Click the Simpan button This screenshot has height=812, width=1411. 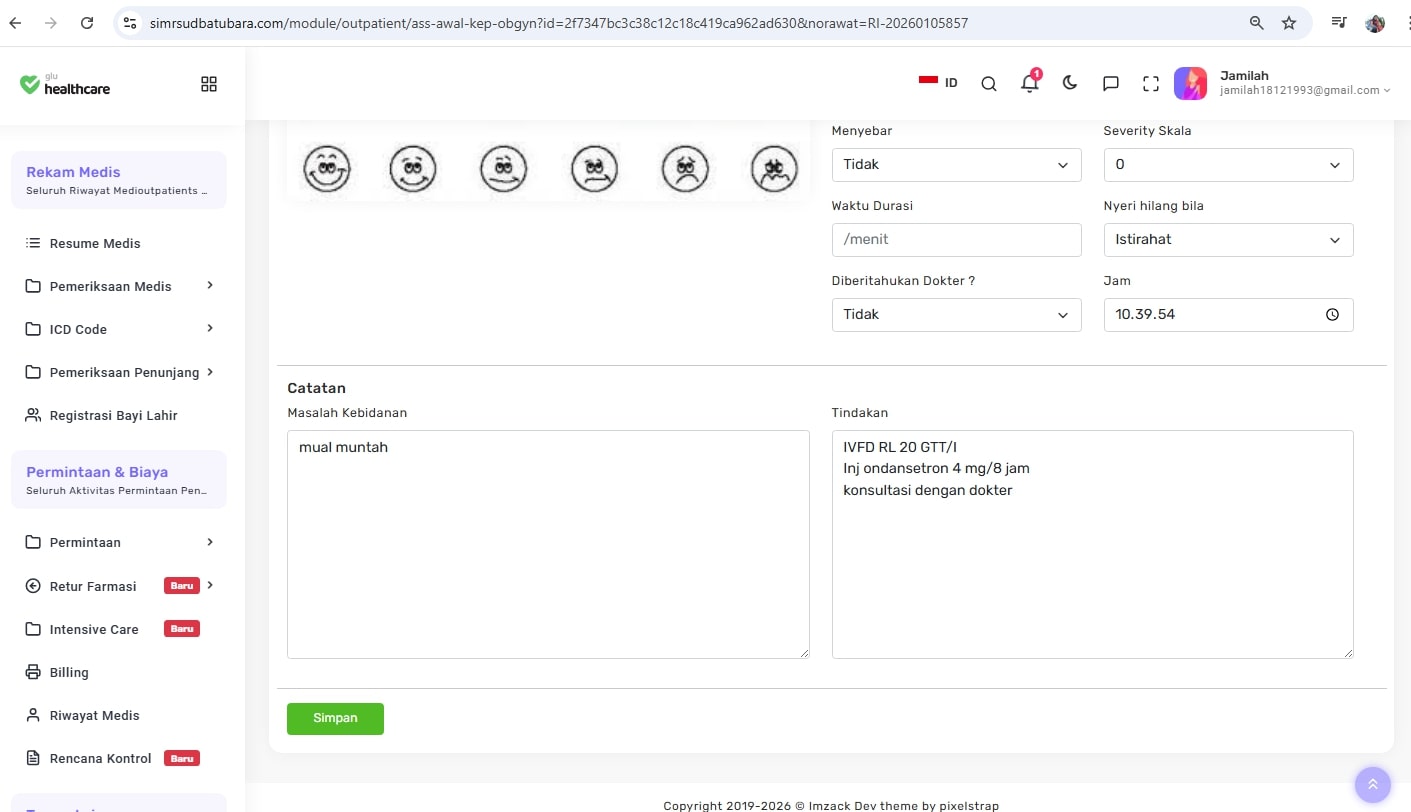(335, 719)
